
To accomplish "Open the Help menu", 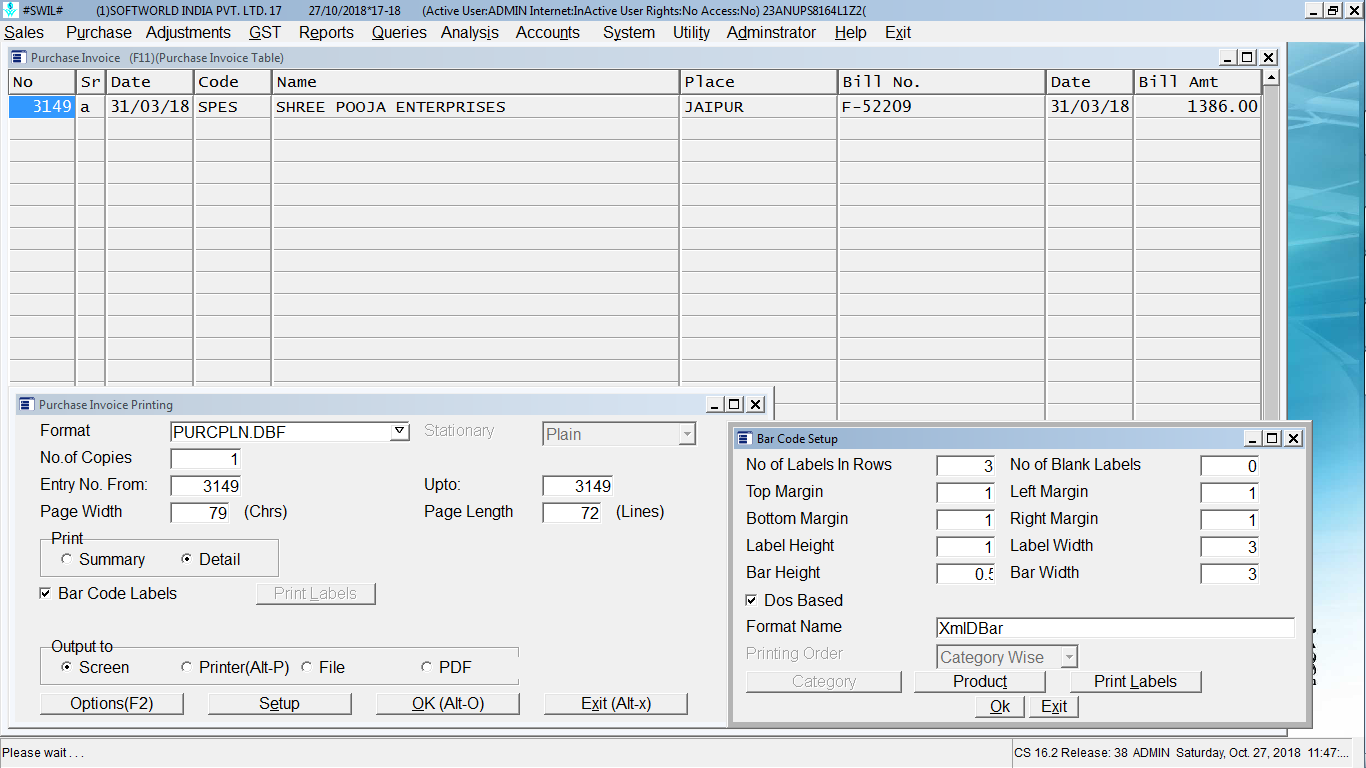I will click(850, 32).
